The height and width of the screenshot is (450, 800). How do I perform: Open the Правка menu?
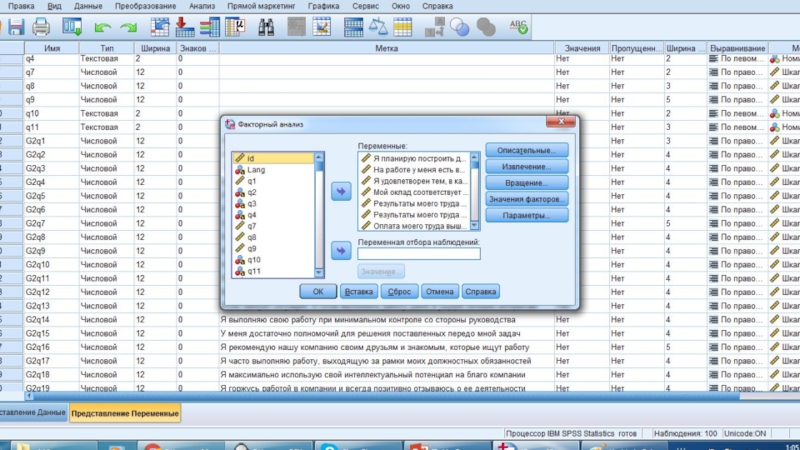pos(21,6)
